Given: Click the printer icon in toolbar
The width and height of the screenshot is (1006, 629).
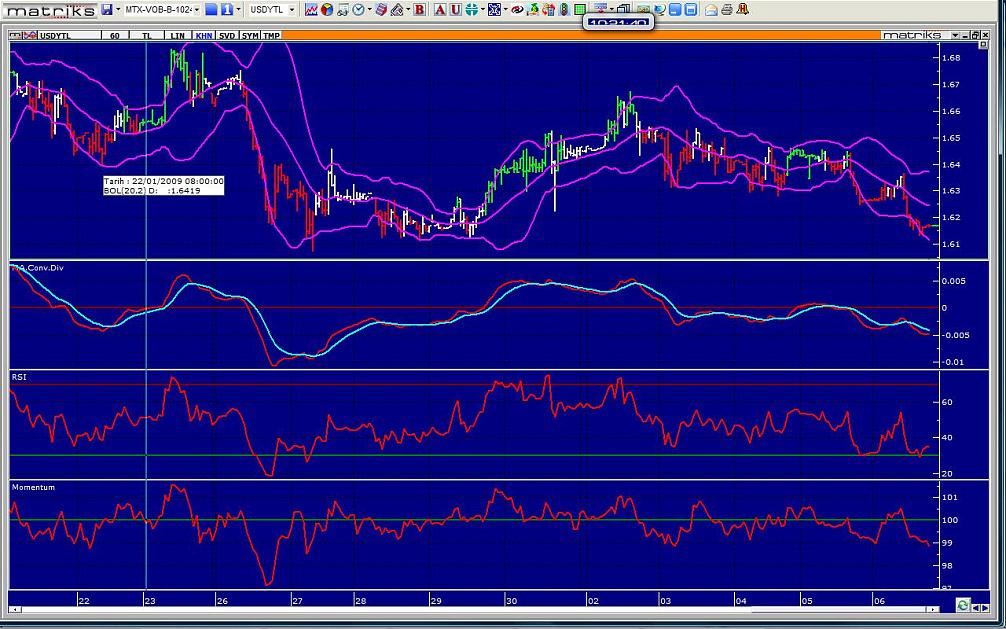Looking at the screenshot, I should pos(727,10).
